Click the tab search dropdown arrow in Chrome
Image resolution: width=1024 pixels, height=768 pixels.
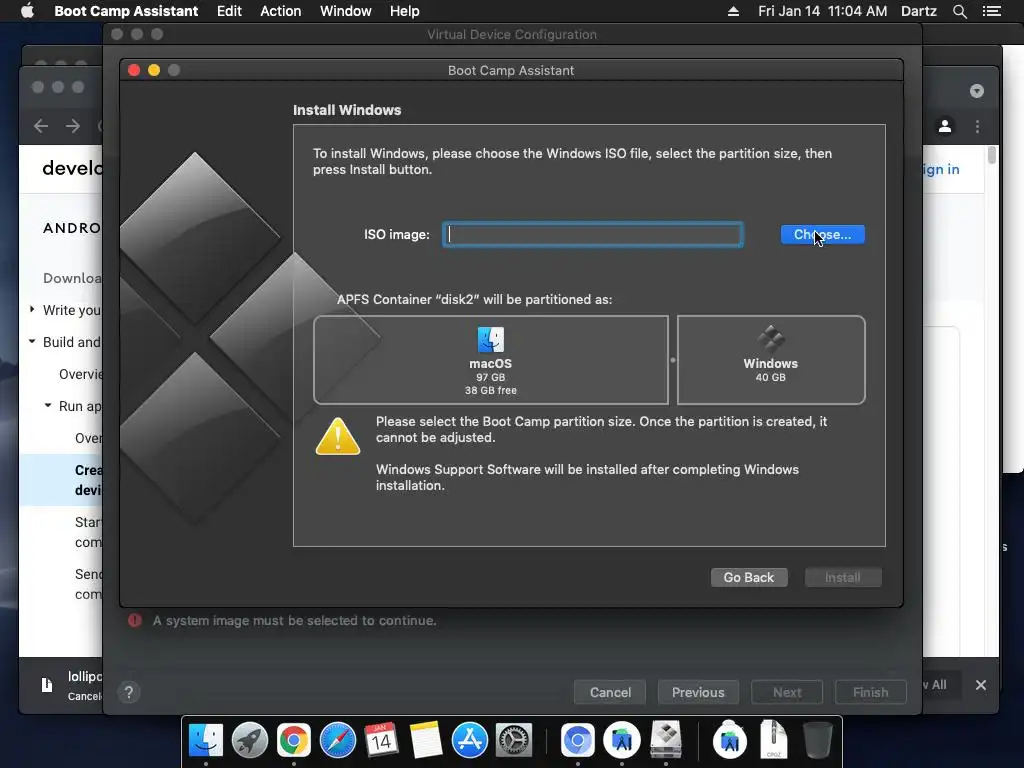pyautogui.click(x=976, y=91)
